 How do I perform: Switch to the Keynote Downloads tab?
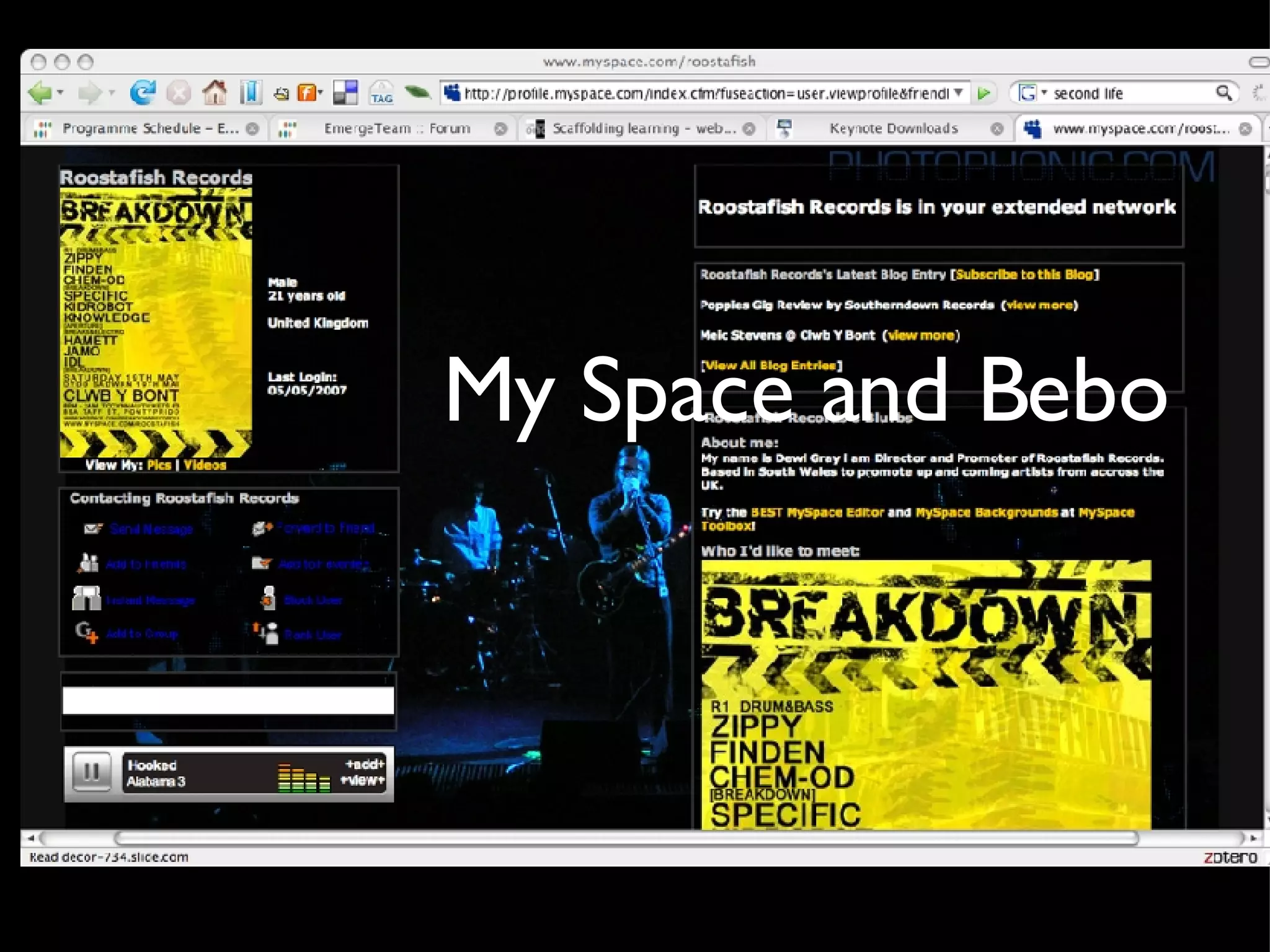click(x=889, y=129)
